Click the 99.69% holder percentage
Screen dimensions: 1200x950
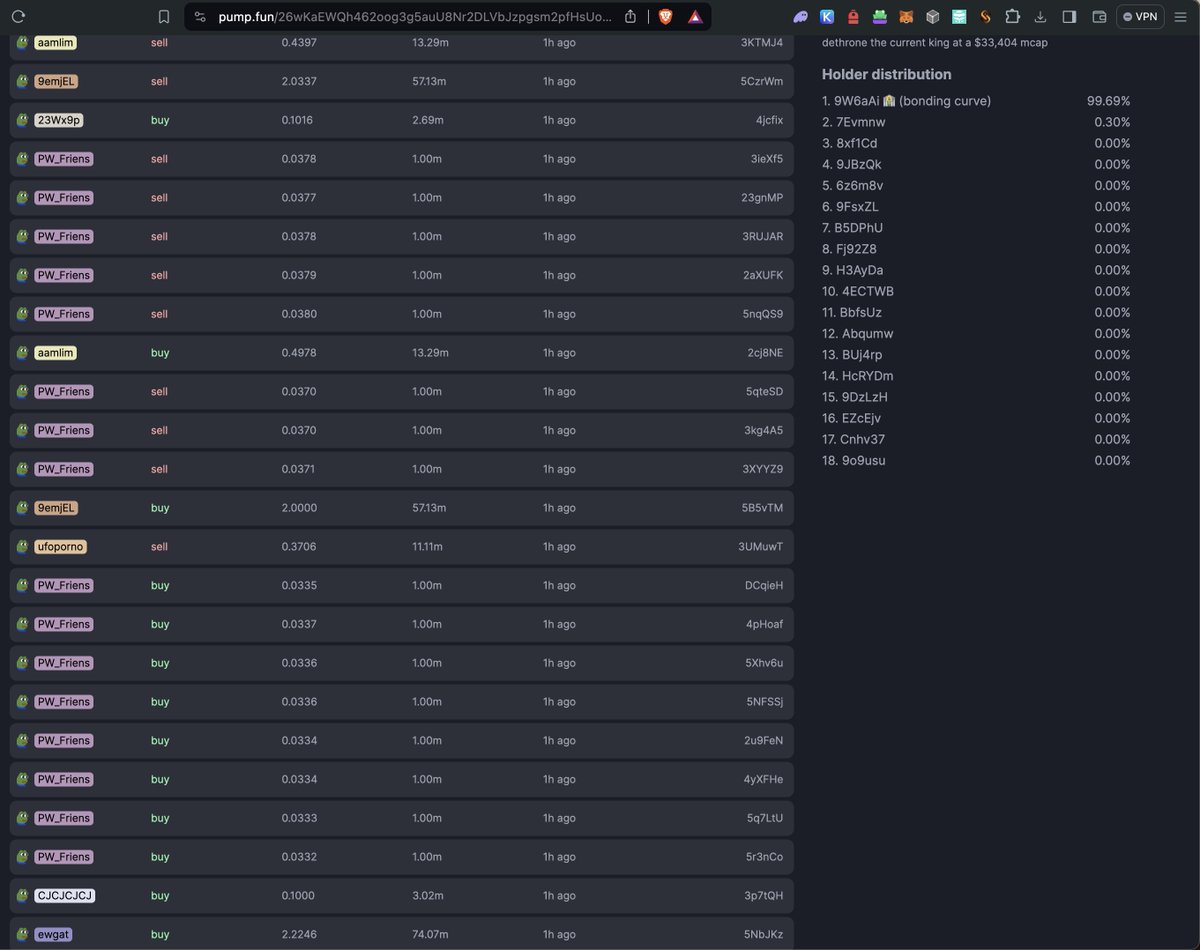pos(1108,101)
